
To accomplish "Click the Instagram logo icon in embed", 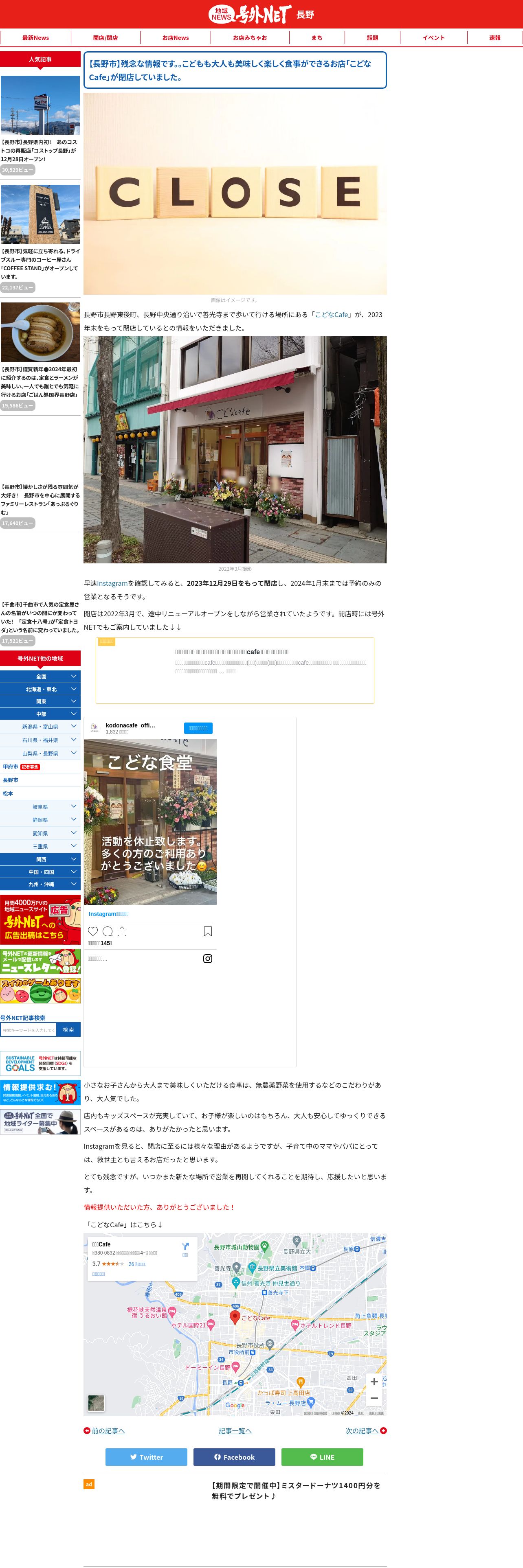I will pyautogui.click(x=208, y=958).
